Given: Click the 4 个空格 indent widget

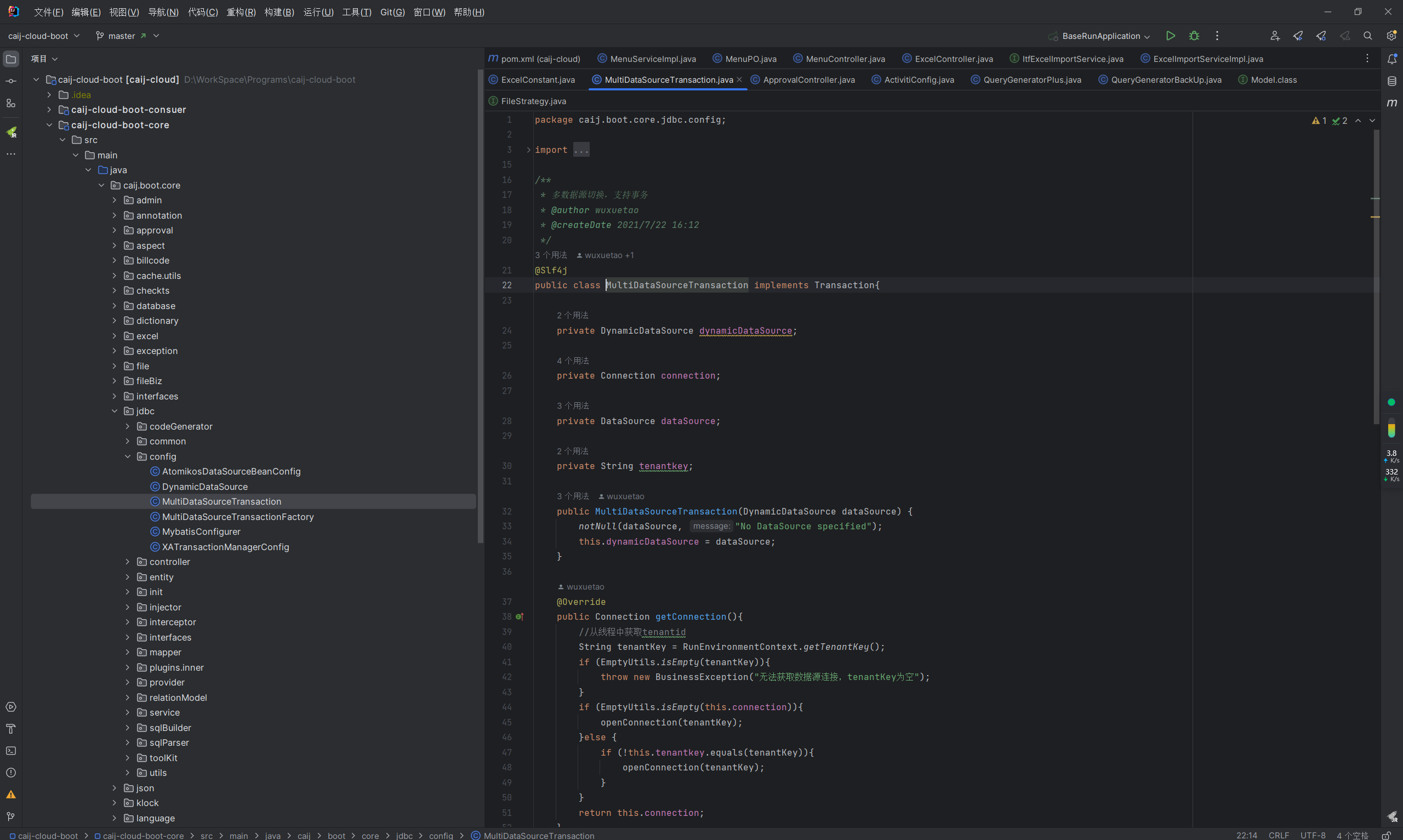Looking at the screenshot, I should click(1352, 836).
